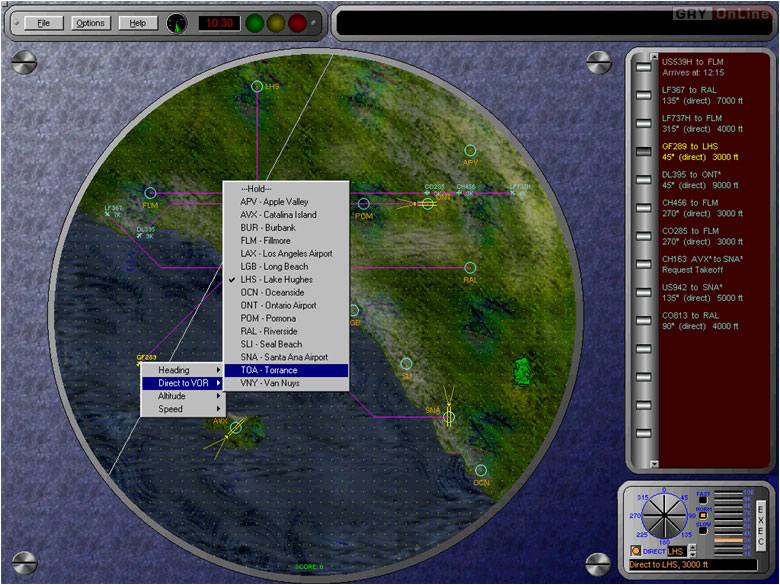Click the red status light
780x585 pixels.
click(x=297, y=23)
